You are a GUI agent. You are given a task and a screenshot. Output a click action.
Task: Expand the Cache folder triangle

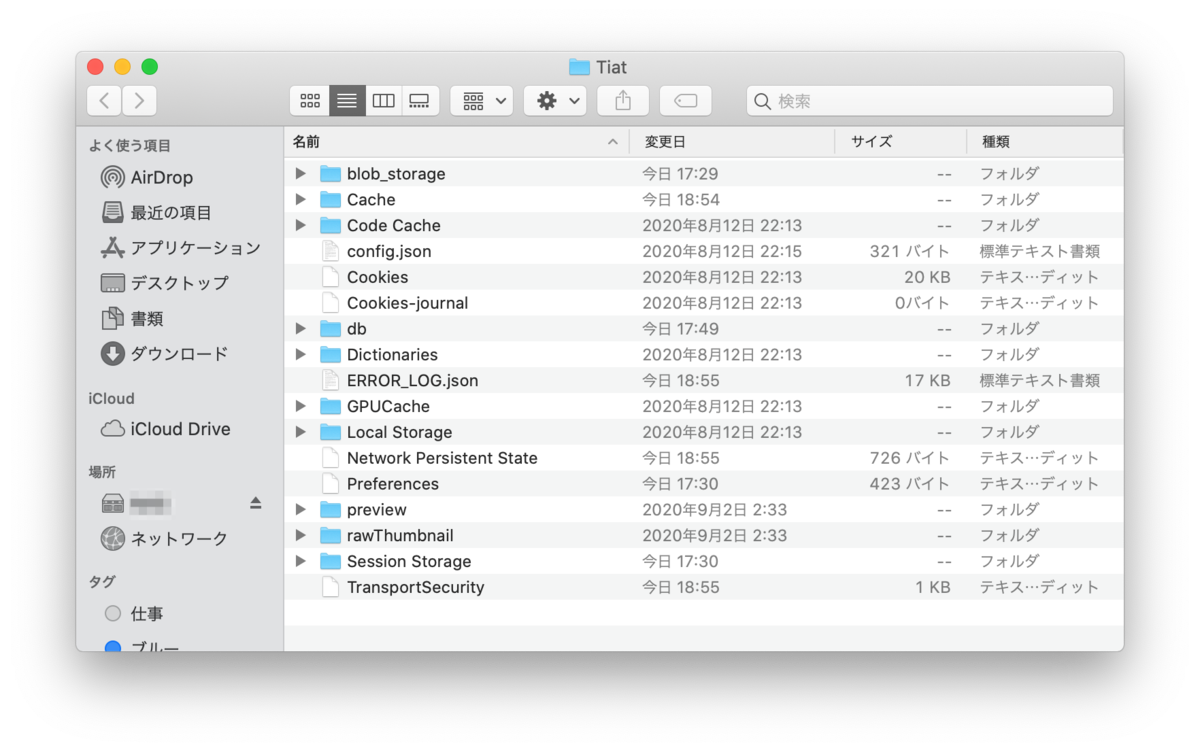pos(301,200)
